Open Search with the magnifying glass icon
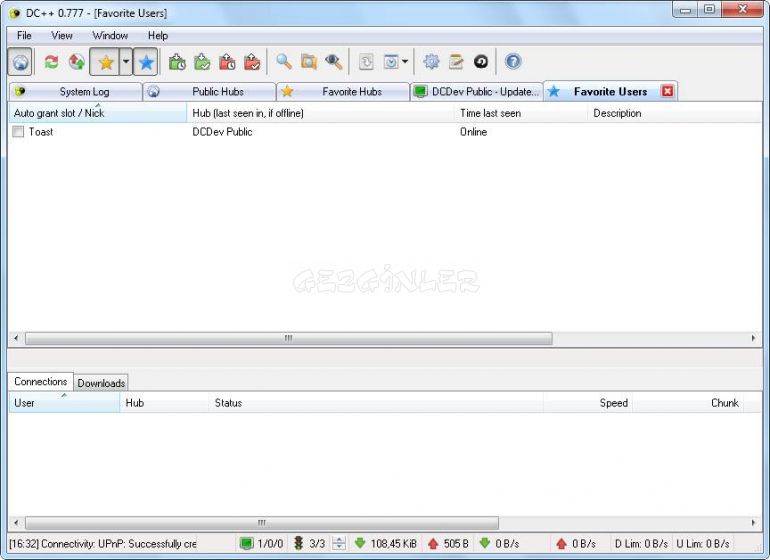Viewport: 770px width, 560px height. [283, 62]
